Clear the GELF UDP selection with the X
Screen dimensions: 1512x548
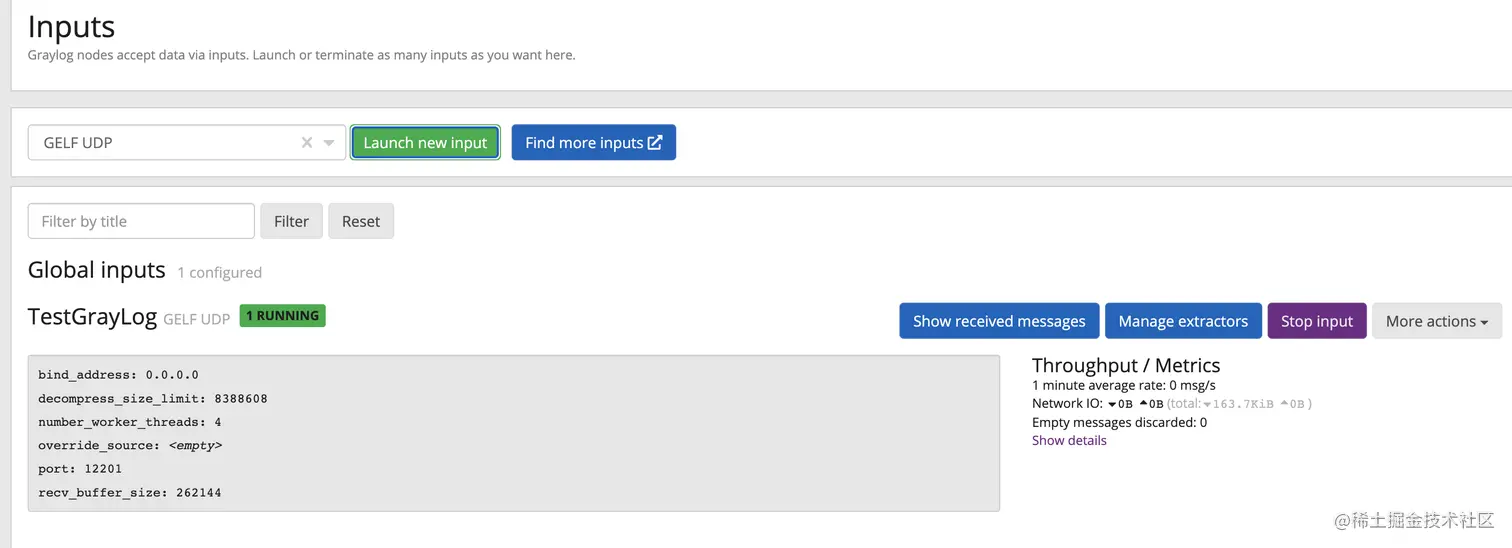click(x=307, y=143)
